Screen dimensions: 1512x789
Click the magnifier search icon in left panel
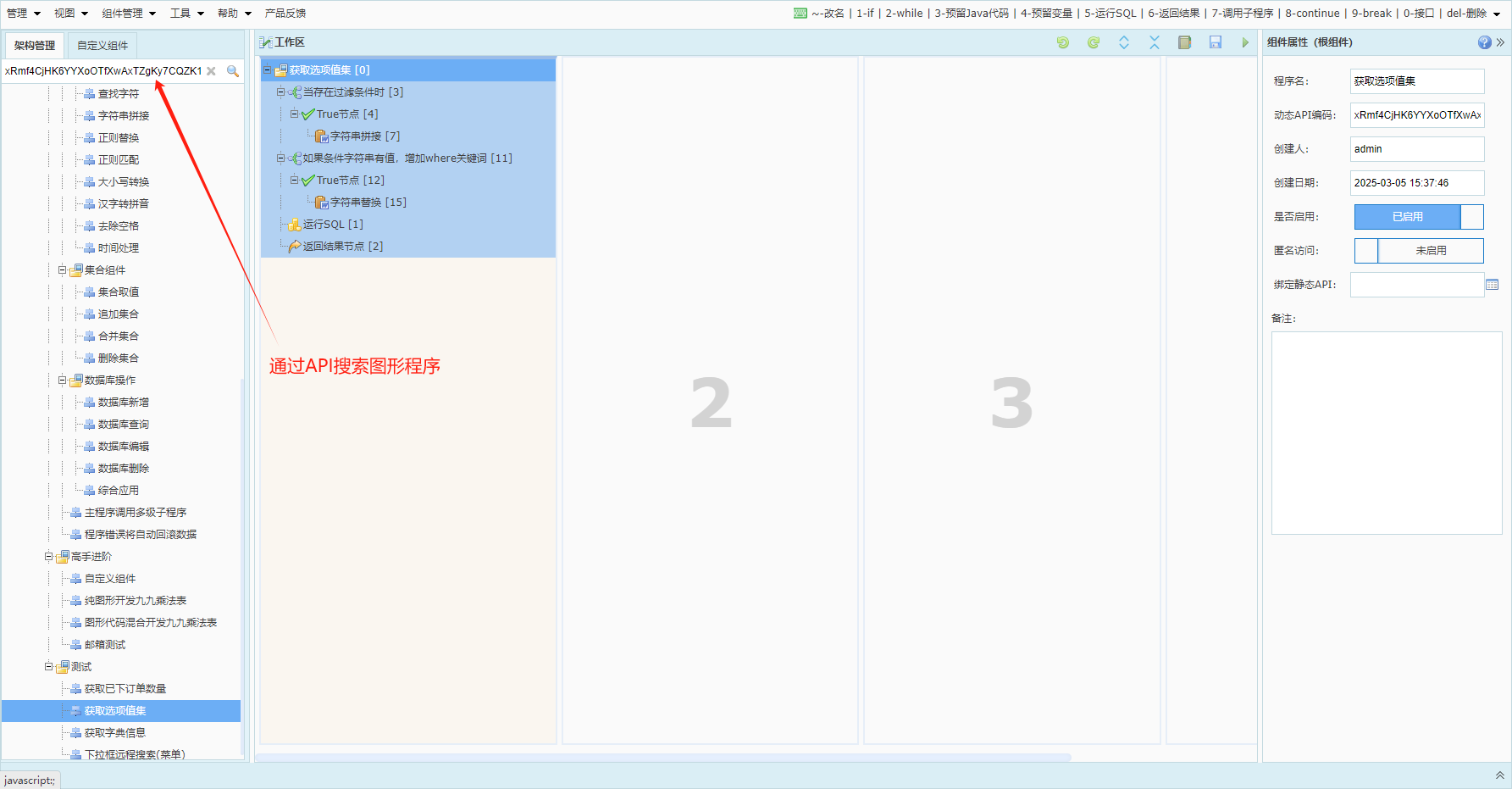[x=233, y=71]
